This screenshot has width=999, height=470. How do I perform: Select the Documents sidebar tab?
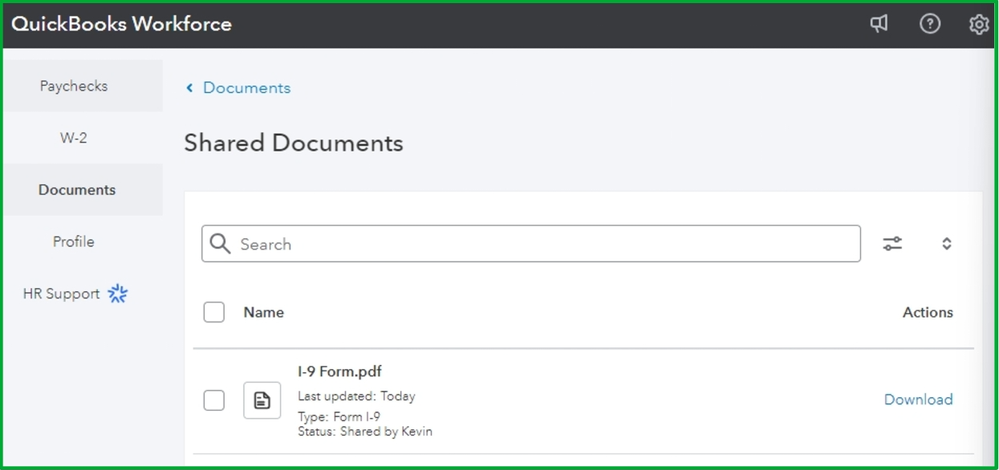coord(77,190)
